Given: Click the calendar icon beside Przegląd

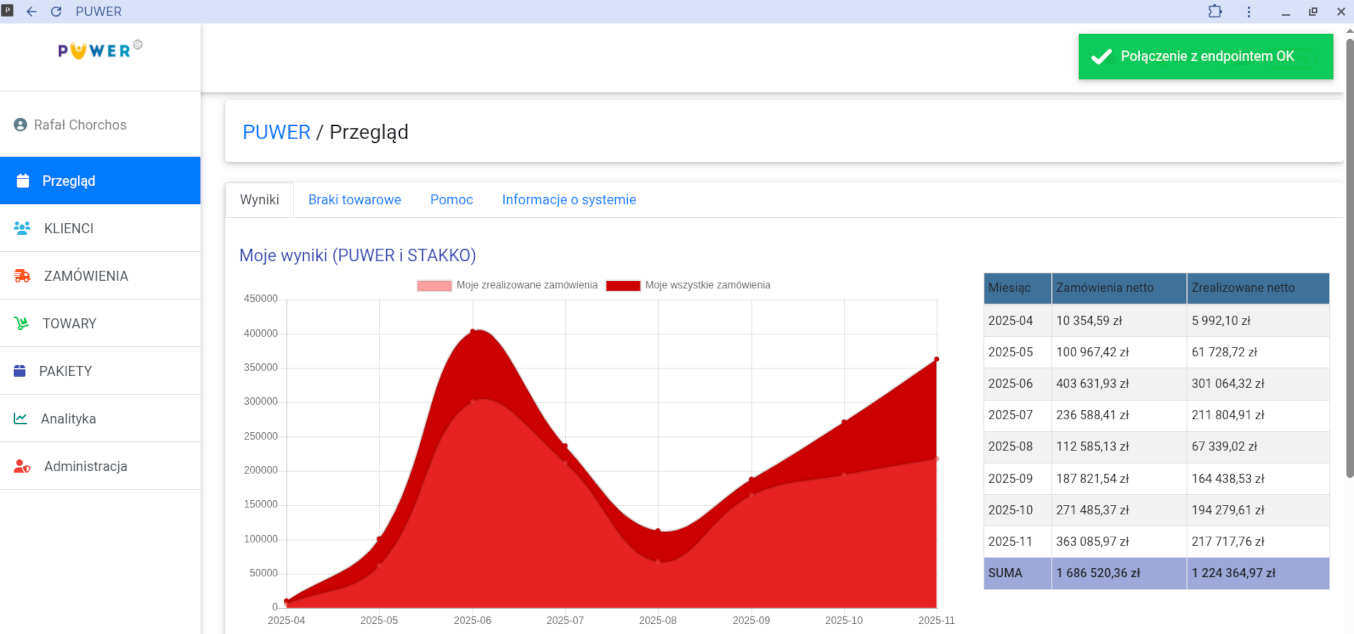Looking at the screenshot, I should [x=23, y=181].
